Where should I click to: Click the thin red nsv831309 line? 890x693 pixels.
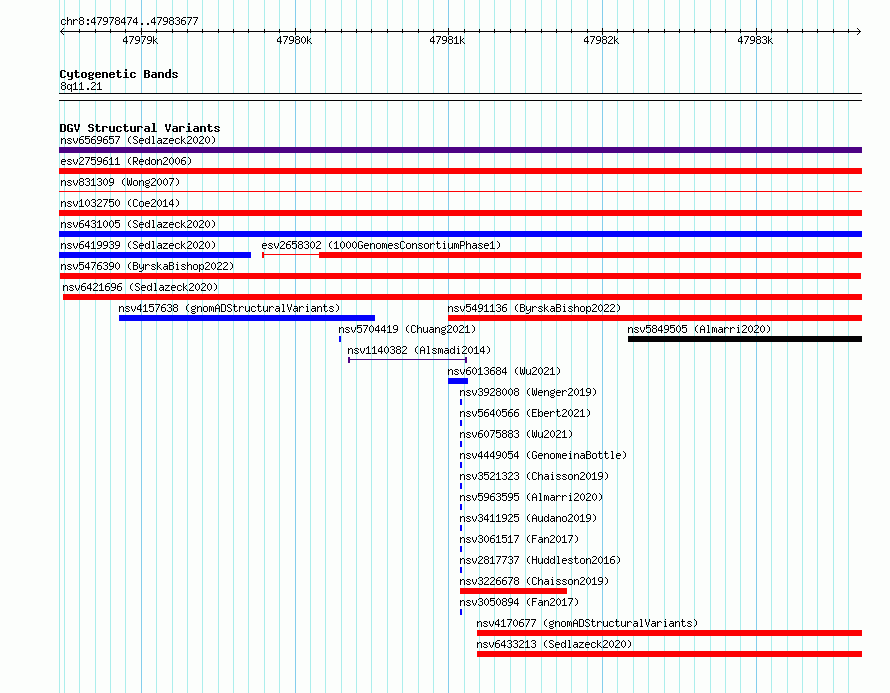pos(460,192)
